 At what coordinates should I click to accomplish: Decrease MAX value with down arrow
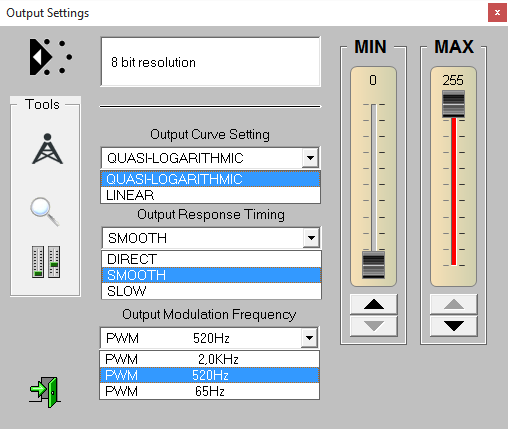pyautogui.click(x=454, y=326)
